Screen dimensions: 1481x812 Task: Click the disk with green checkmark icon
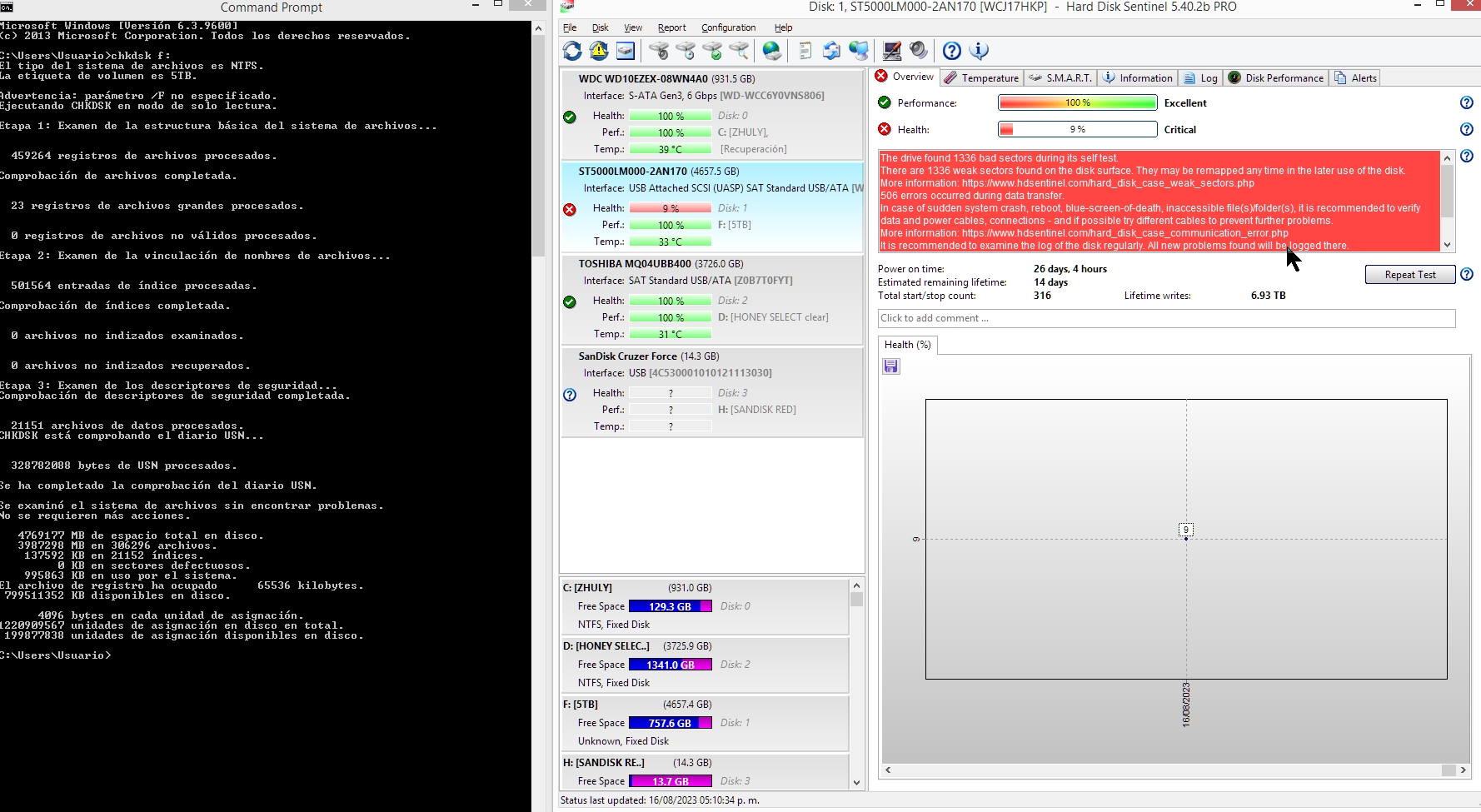click(712, 51)
